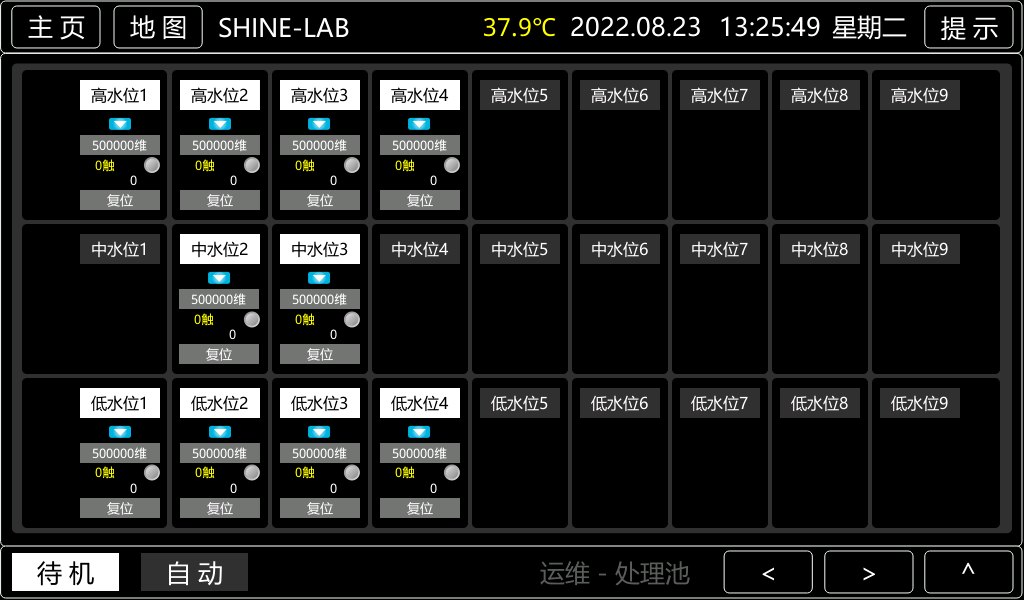1024x600 pixels.
Task: Select the 中水位1 sensor label
Action: point(120,249)
